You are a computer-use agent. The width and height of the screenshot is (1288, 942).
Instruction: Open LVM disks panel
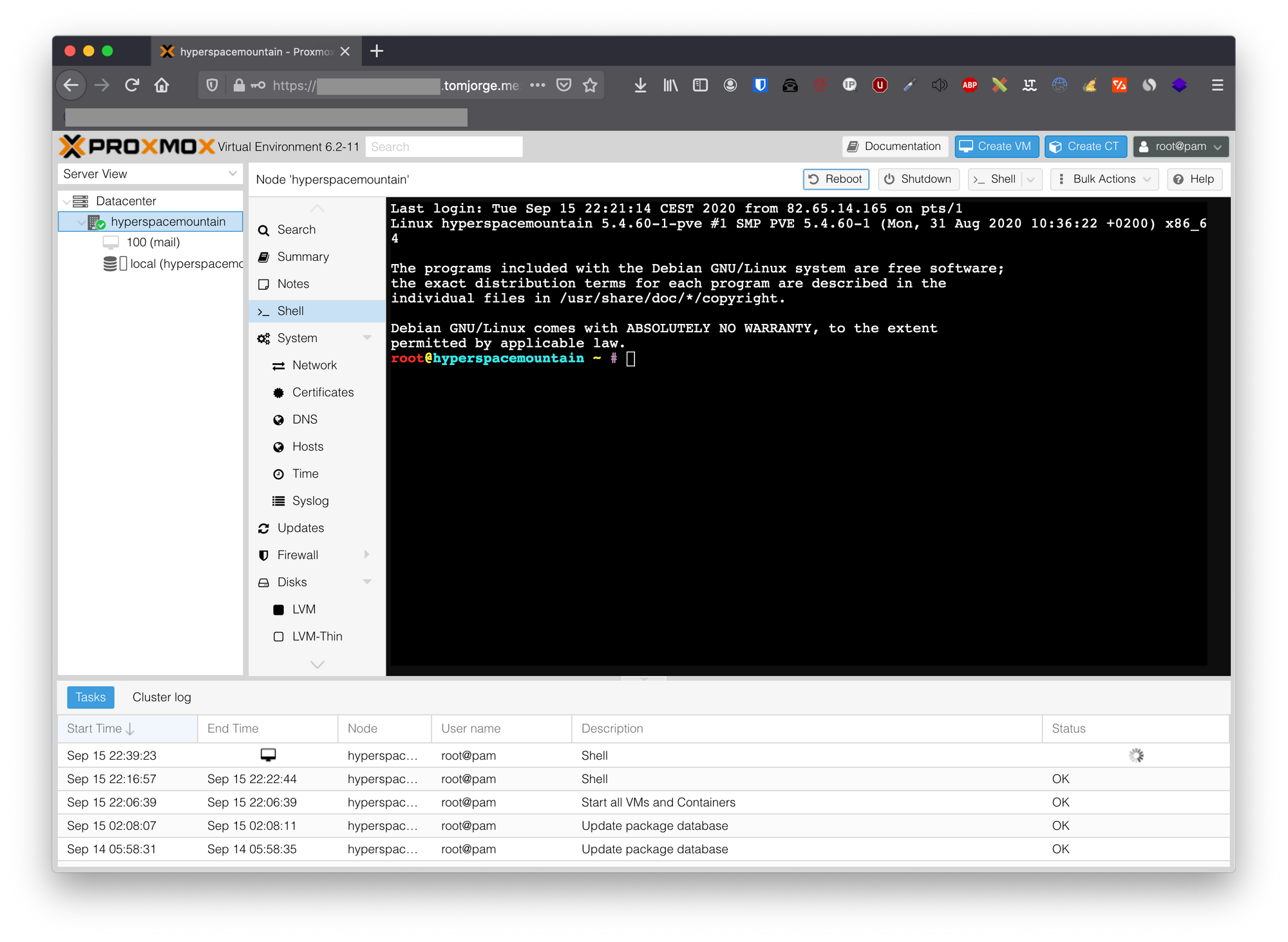coord(317,609)
